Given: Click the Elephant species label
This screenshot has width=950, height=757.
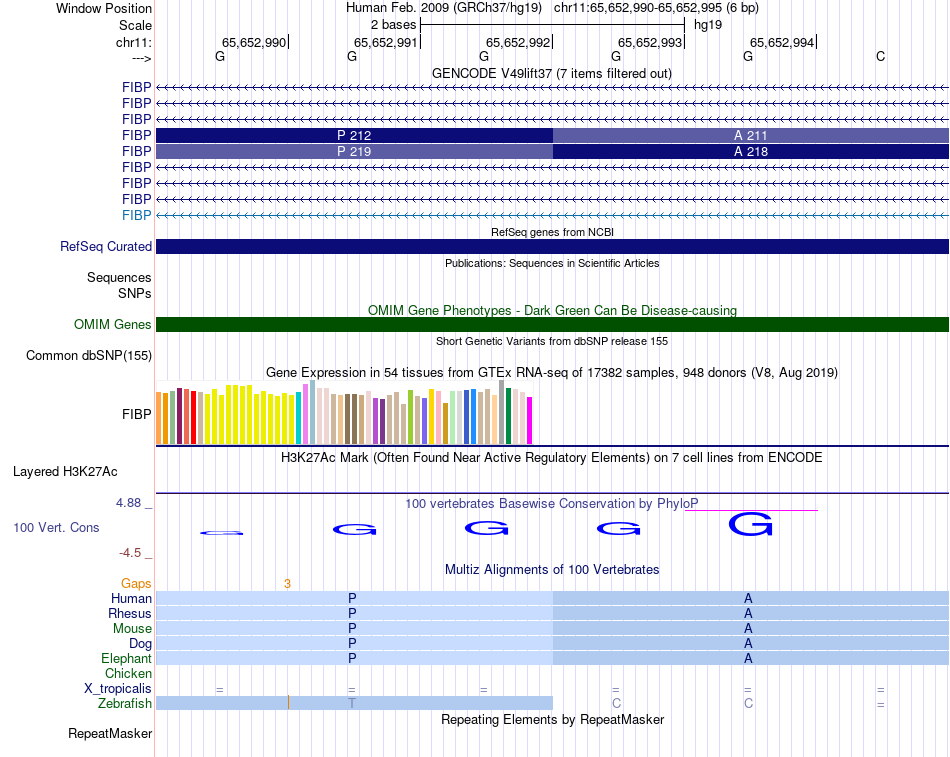Looking at the screenshot, I should point(126,659).
